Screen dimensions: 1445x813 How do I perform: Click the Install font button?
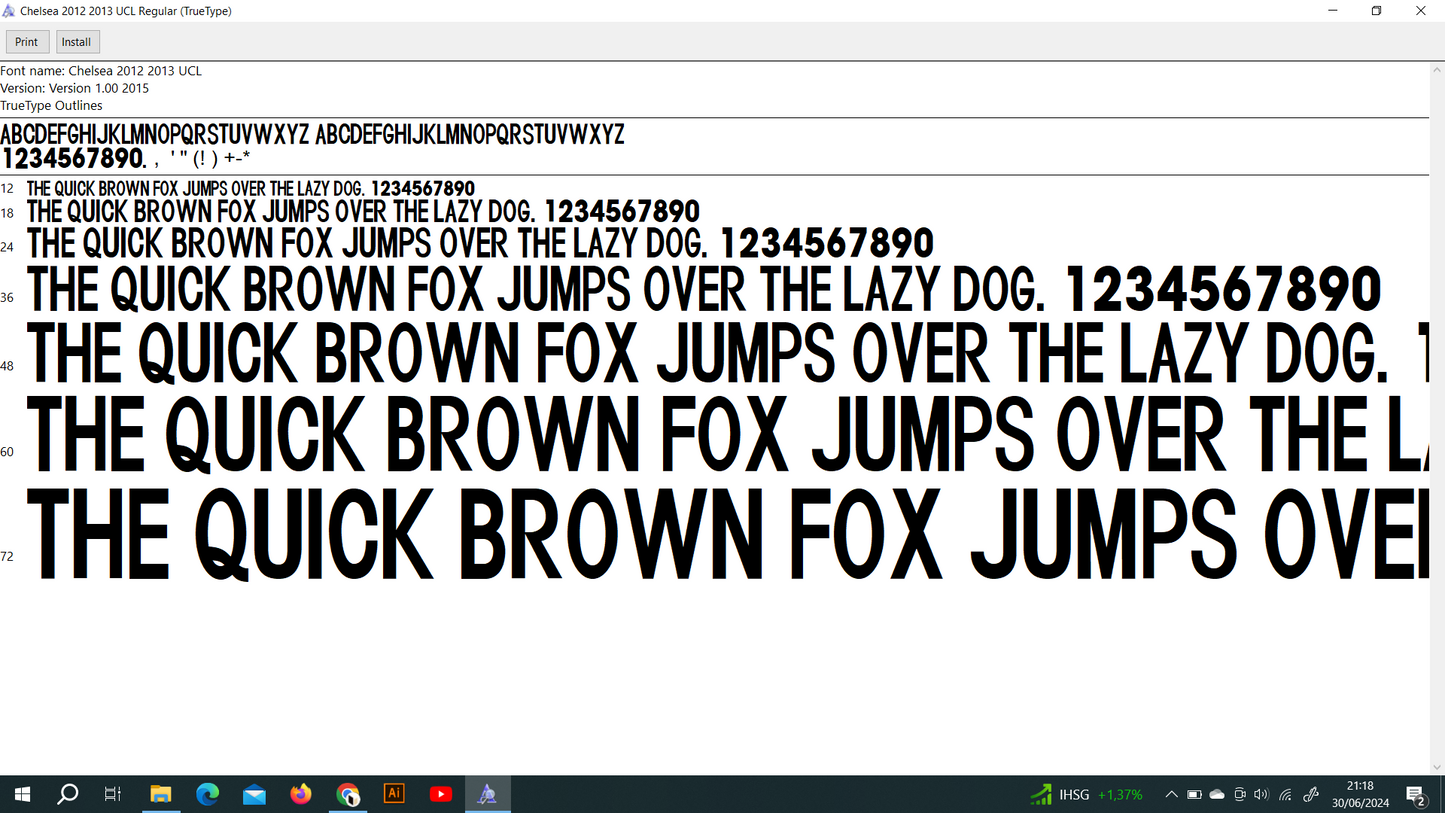(76, 42)
